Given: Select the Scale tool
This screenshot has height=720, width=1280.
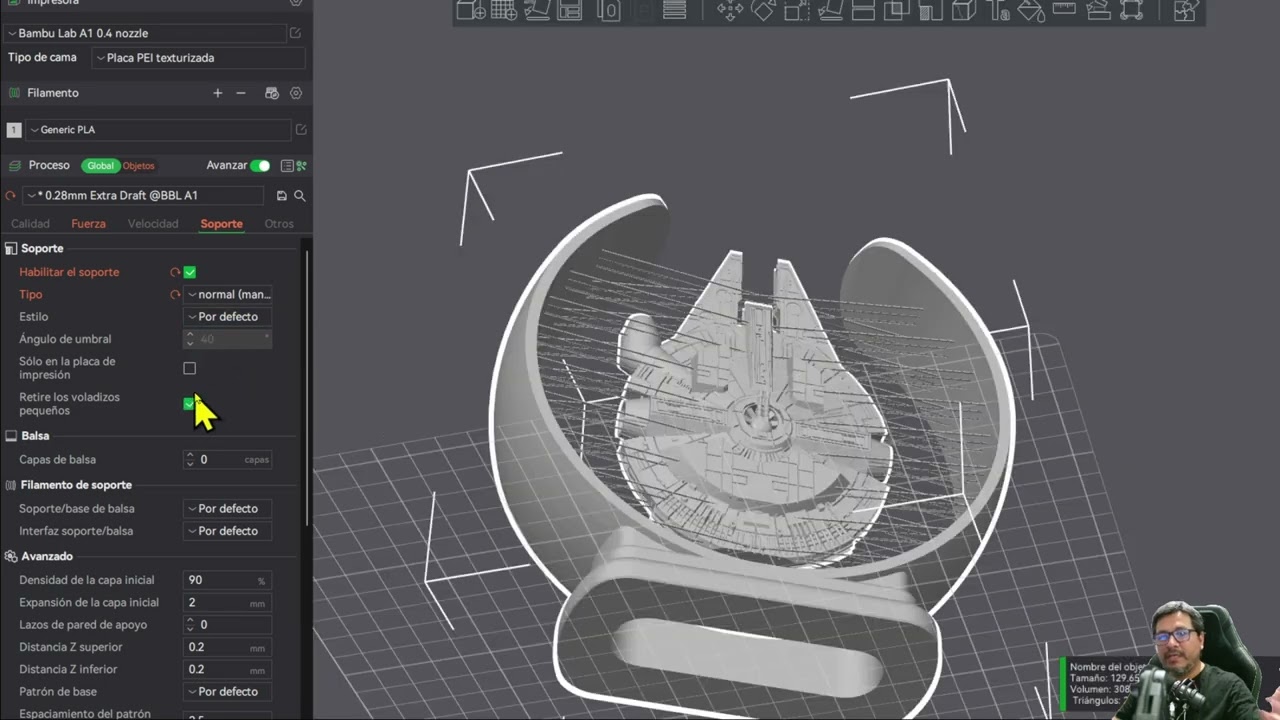Looking at the screenshot, I should click(797, 11).
